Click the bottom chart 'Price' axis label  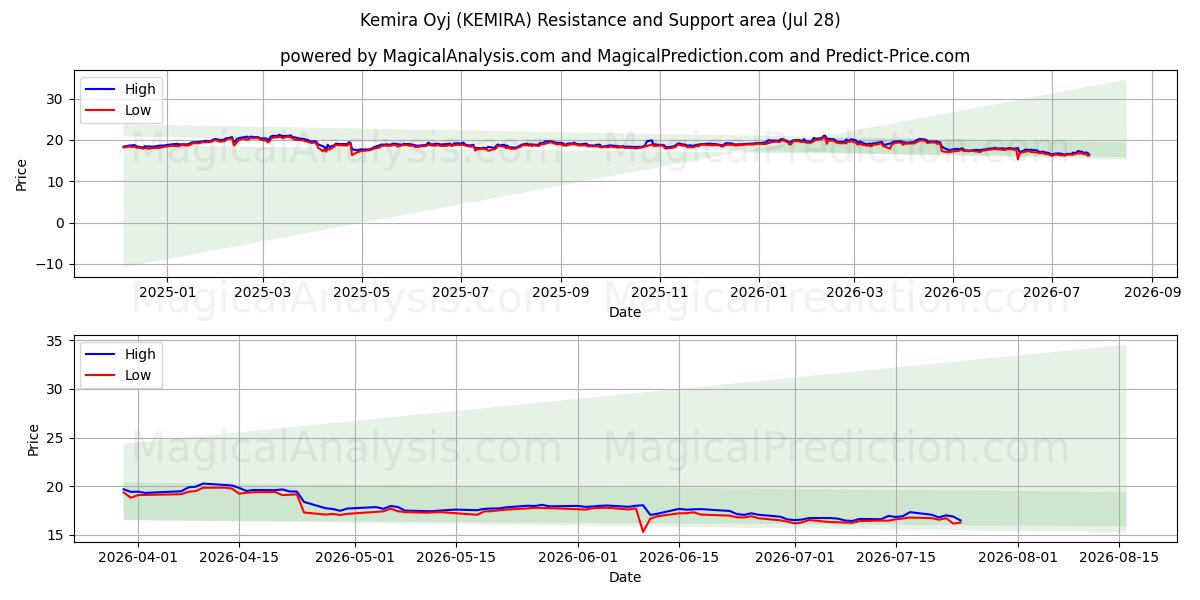(34, 439)
